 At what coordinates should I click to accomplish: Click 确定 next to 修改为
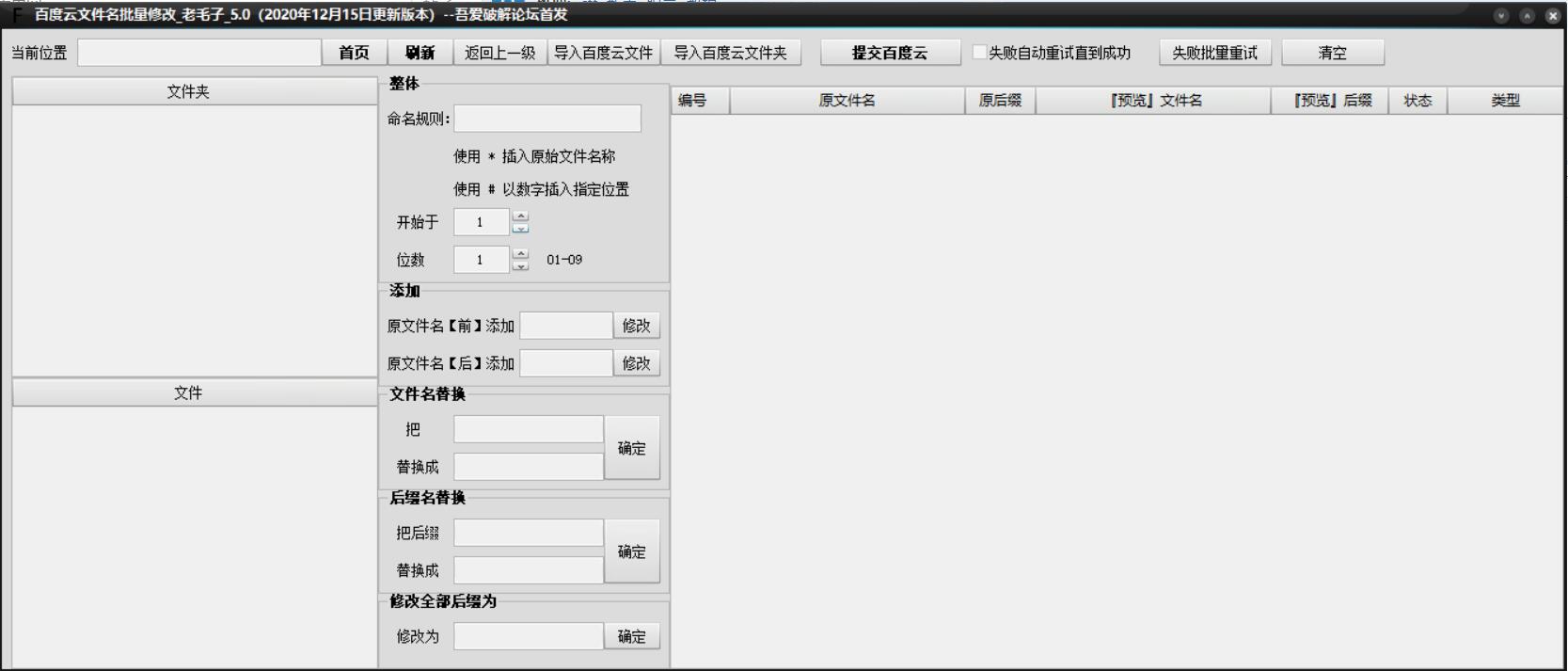632,636
